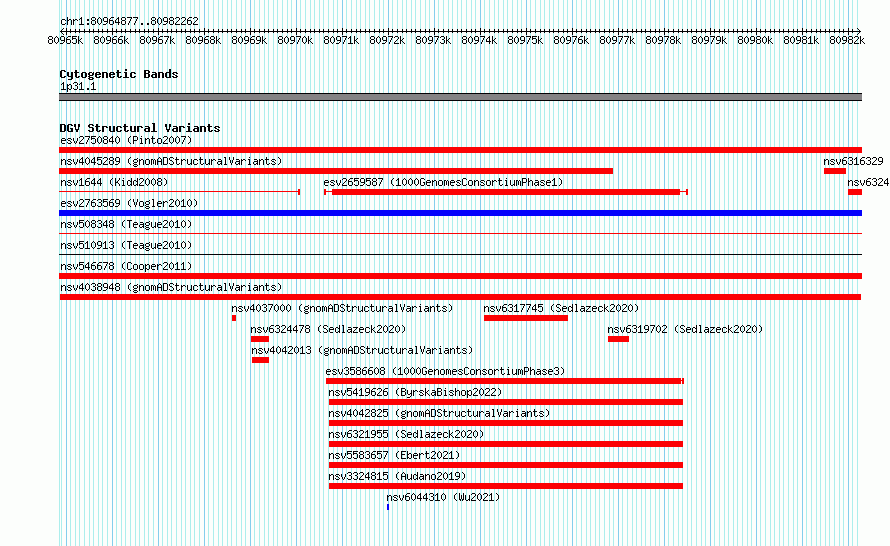
Task: Click the nsv4045289 red variant bar
Action: [x=336, y=171]
